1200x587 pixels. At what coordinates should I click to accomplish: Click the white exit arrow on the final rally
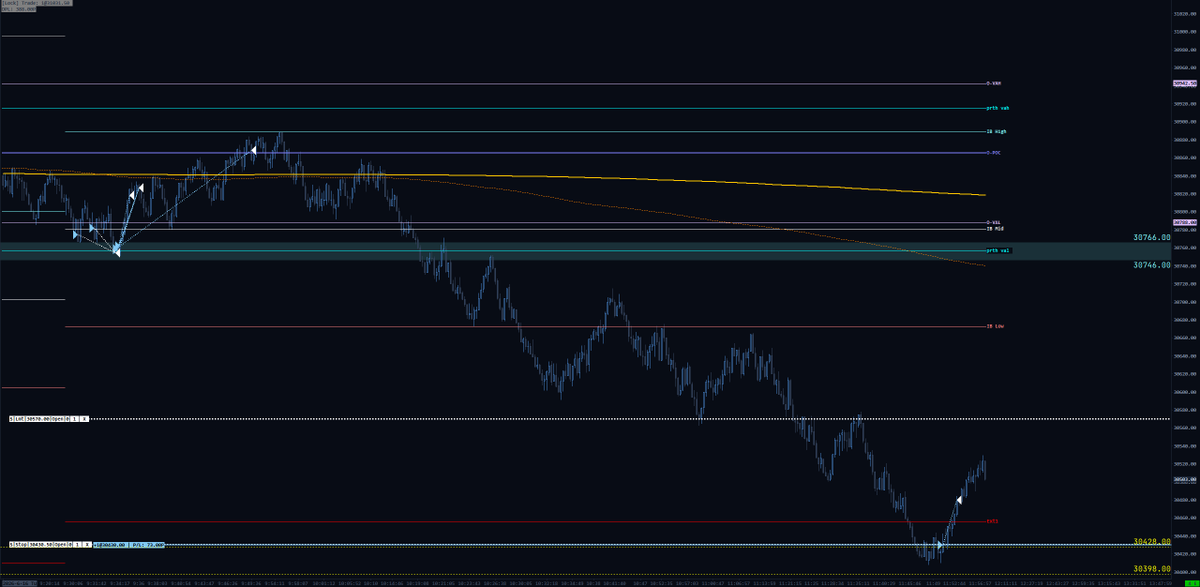pos(959,499)
